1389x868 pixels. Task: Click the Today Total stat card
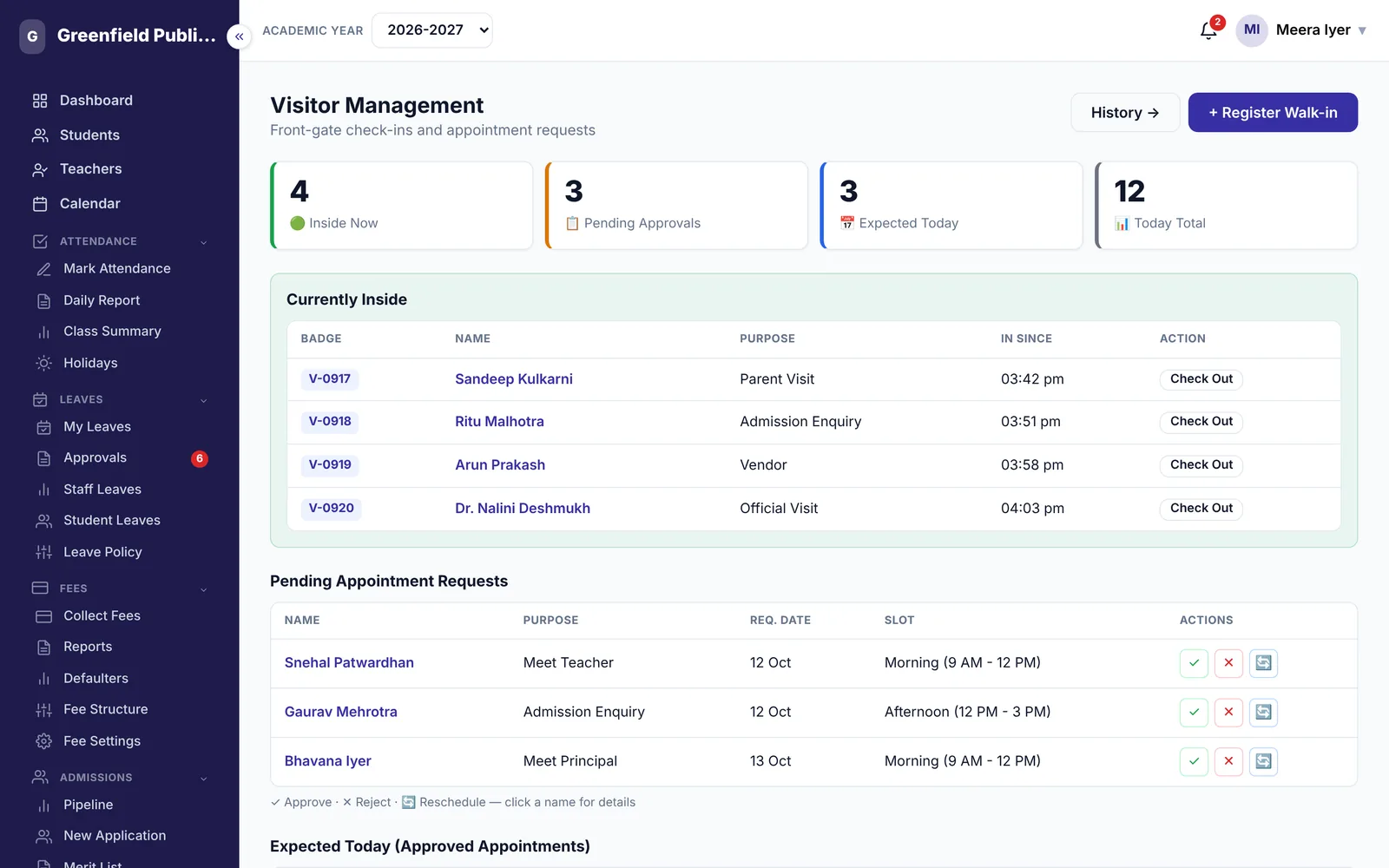pos(1227,206)
